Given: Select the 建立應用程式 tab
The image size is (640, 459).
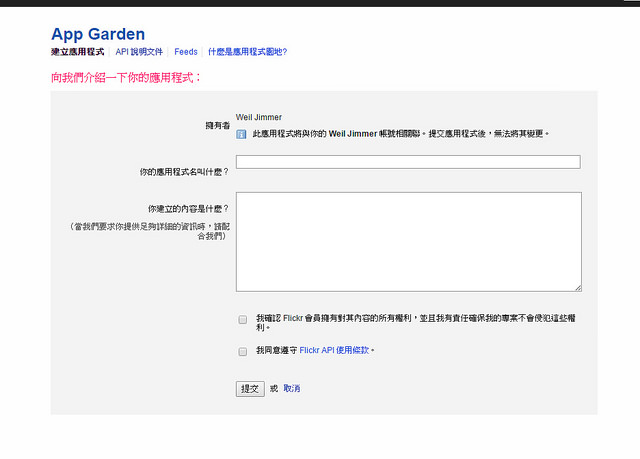Looking at the screenshot, I should [78, 52].
